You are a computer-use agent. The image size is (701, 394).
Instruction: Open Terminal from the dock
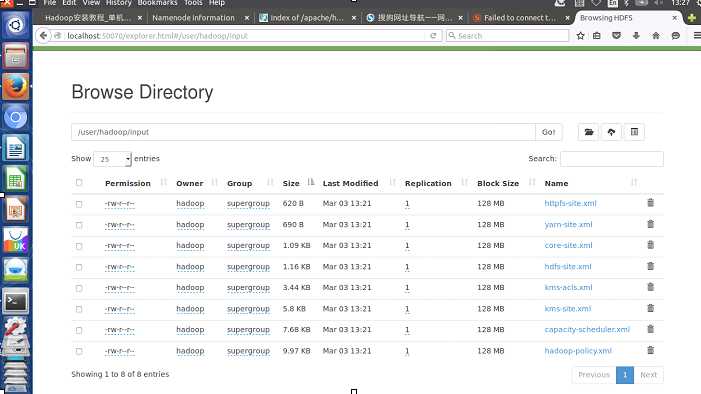click(x=16, y=301)
